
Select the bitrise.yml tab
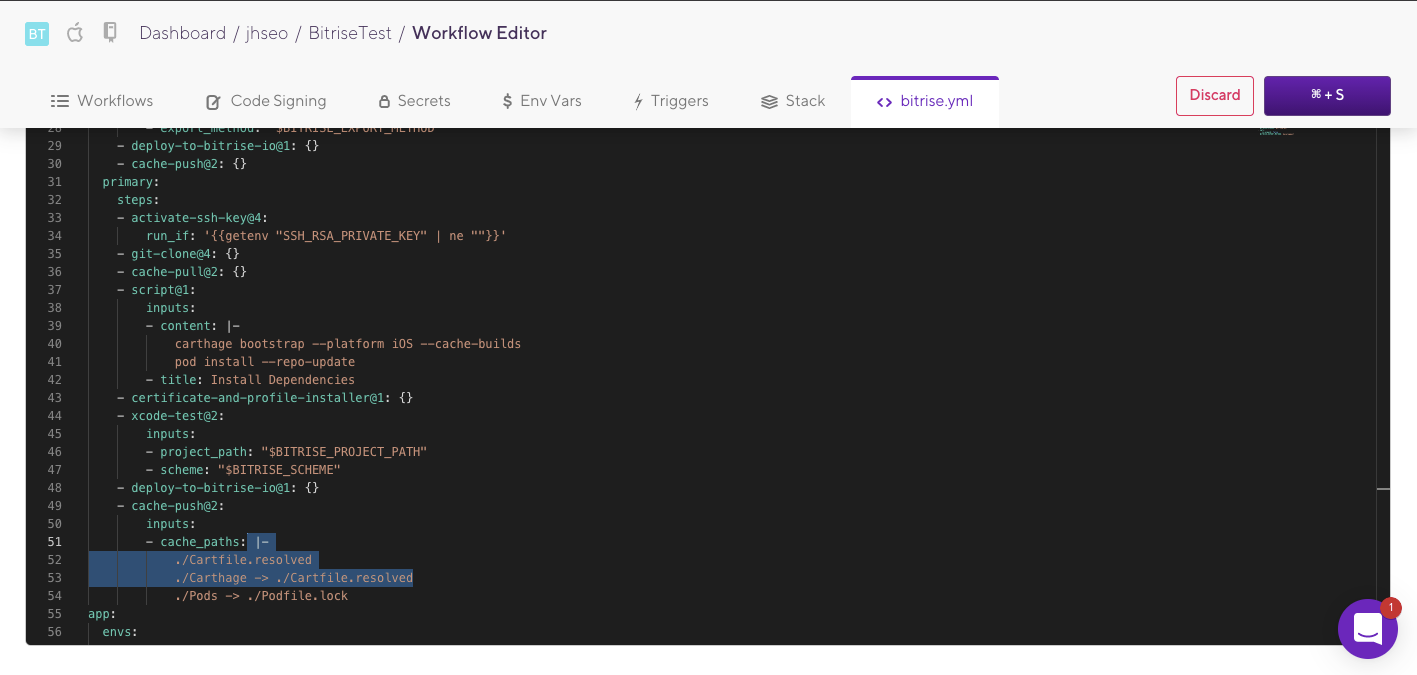(925, 102)
